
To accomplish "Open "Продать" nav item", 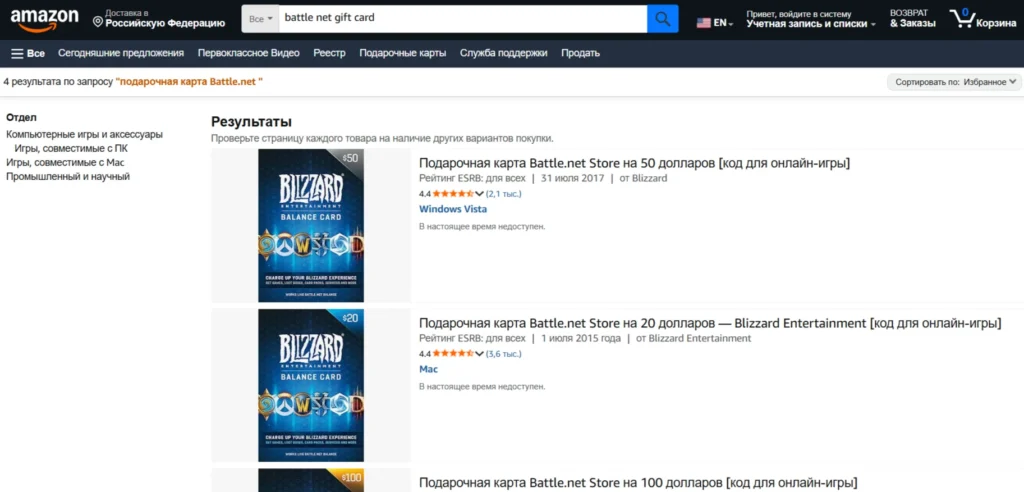I will [x=580, y=54].
